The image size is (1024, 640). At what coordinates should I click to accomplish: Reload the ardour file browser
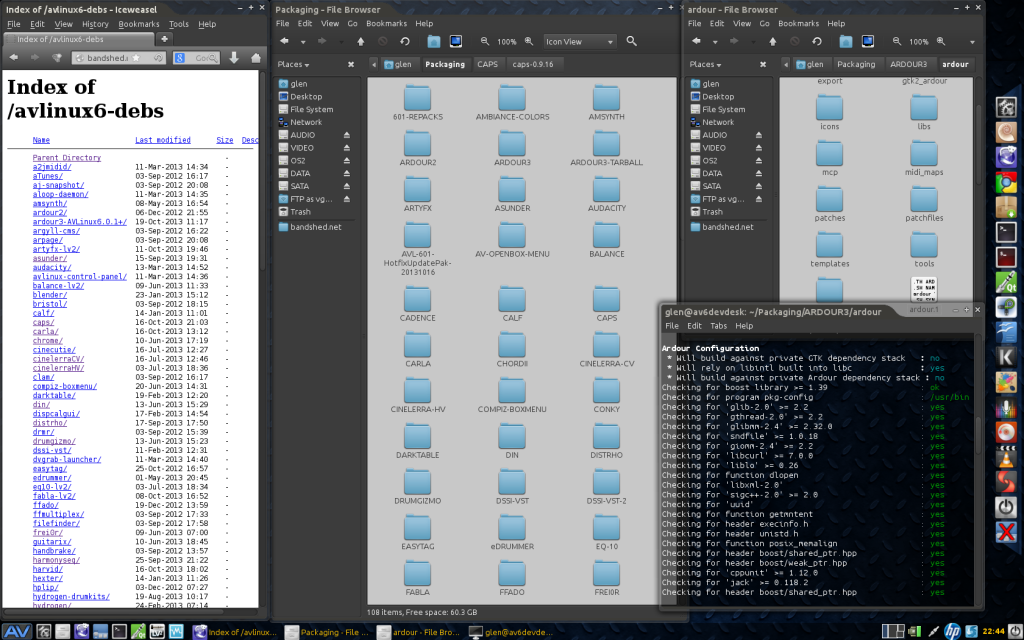pos(817,41)
